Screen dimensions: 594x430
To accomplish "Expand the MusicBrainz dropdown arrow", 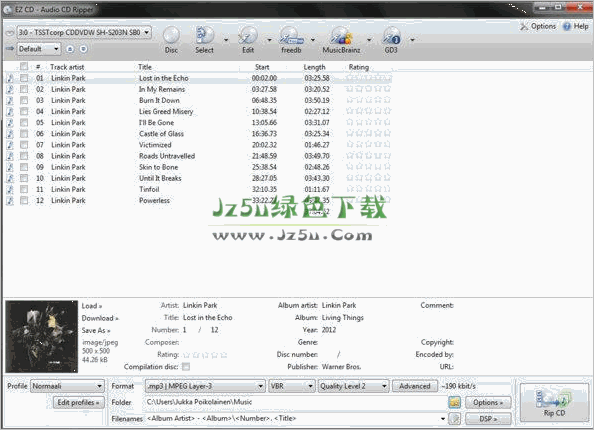I will [x=369, y=39].
